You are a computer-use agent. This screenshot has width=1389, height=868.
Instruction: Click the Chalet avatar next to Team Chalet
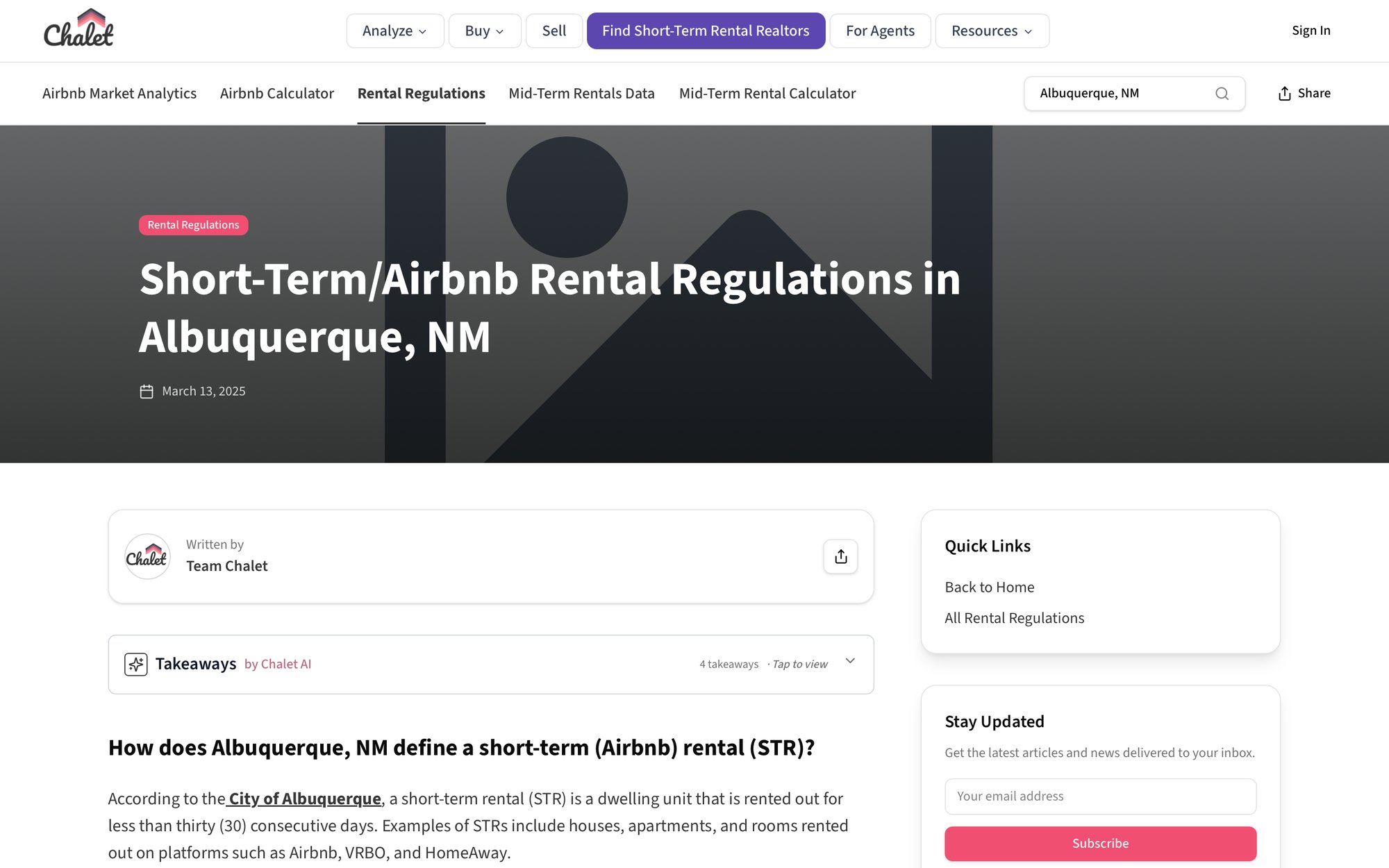pyautogui.click(x=147, y=556)
